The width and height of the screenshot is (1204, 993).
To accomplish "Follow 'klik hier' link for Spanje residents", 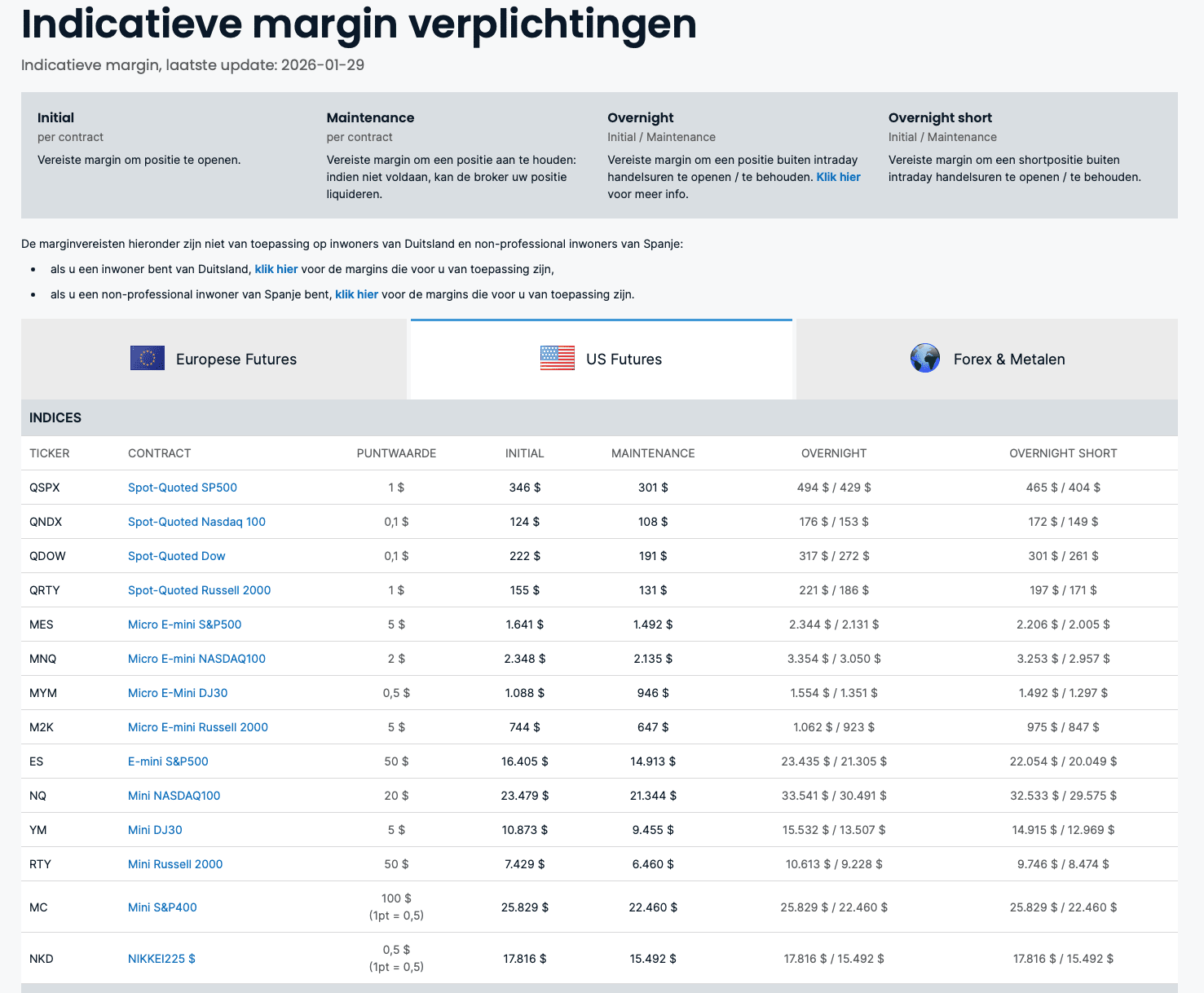I will point(356,294).
